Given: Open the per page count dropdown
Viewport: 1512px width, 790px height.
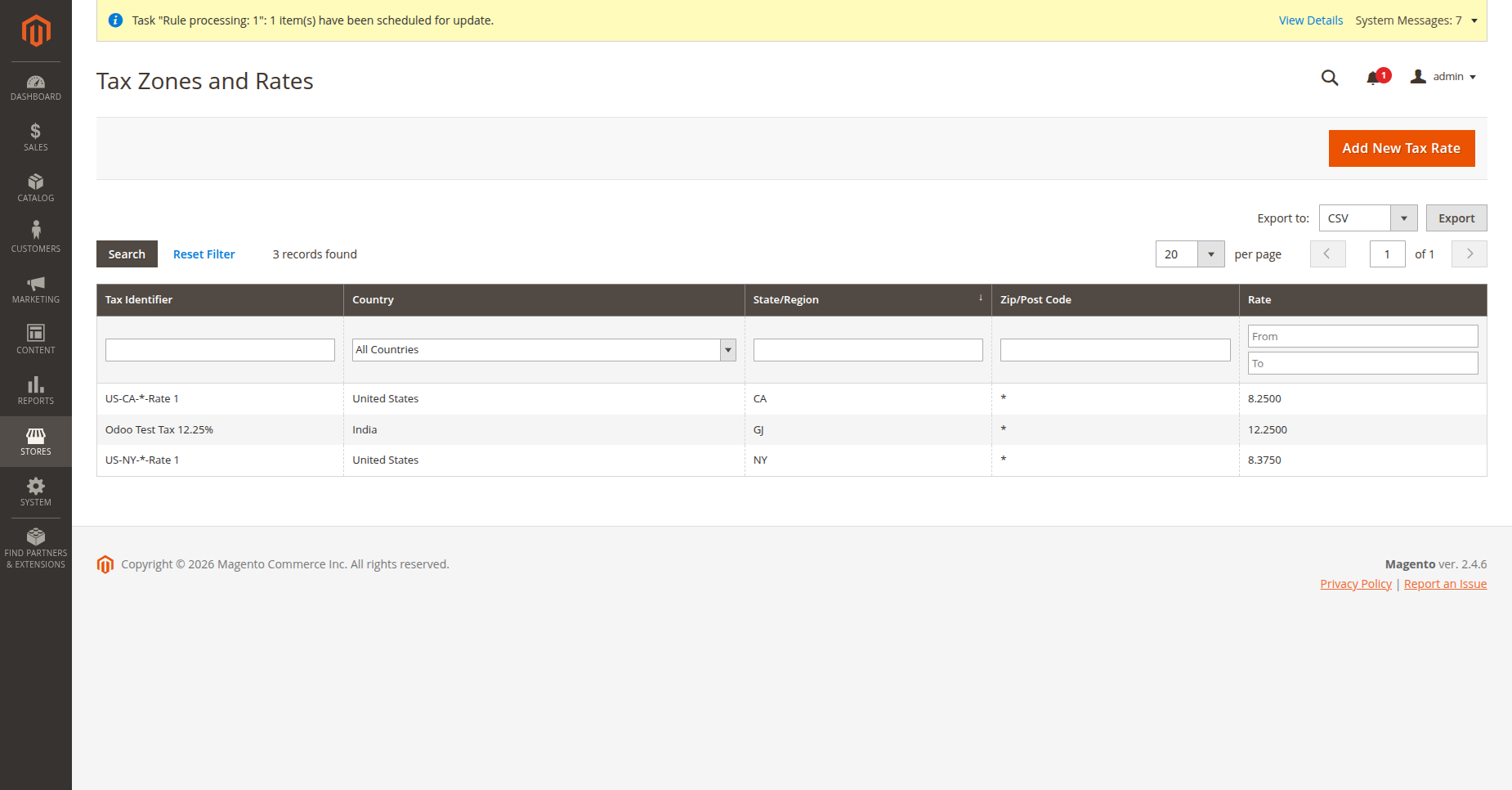Looking at the screenshot, I should click(1190, 254).
